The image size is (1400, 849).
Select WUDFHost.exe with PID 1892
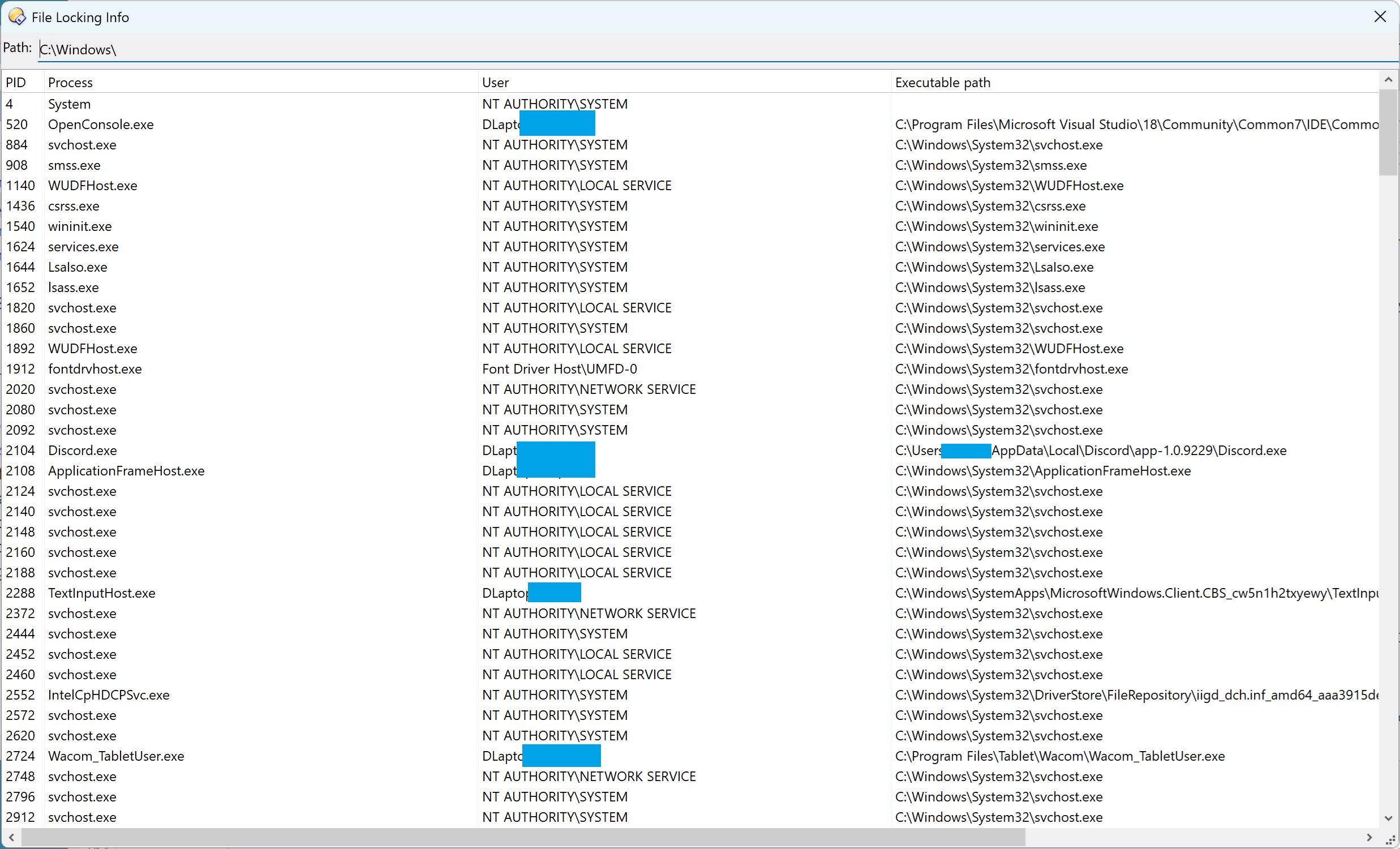pos(690,349)
